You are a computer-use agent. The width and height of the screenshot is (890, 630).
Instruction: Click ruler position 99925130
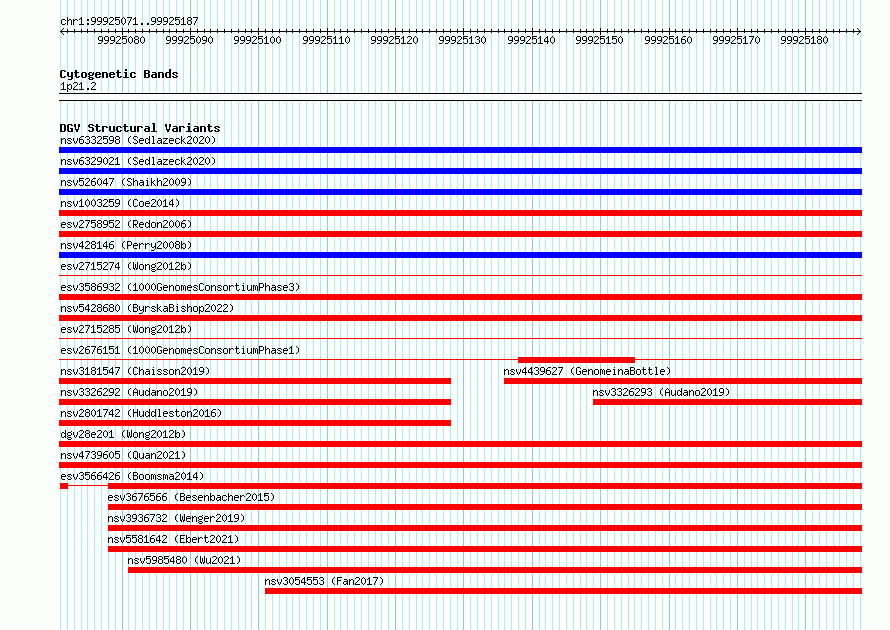[463, 40]
